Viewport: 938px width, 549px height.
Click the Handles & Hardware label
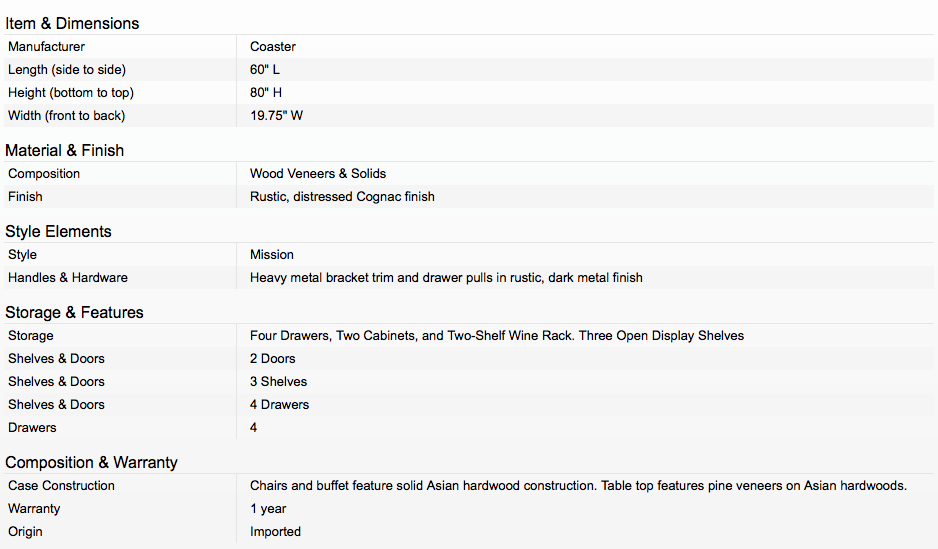click(68, 277)
